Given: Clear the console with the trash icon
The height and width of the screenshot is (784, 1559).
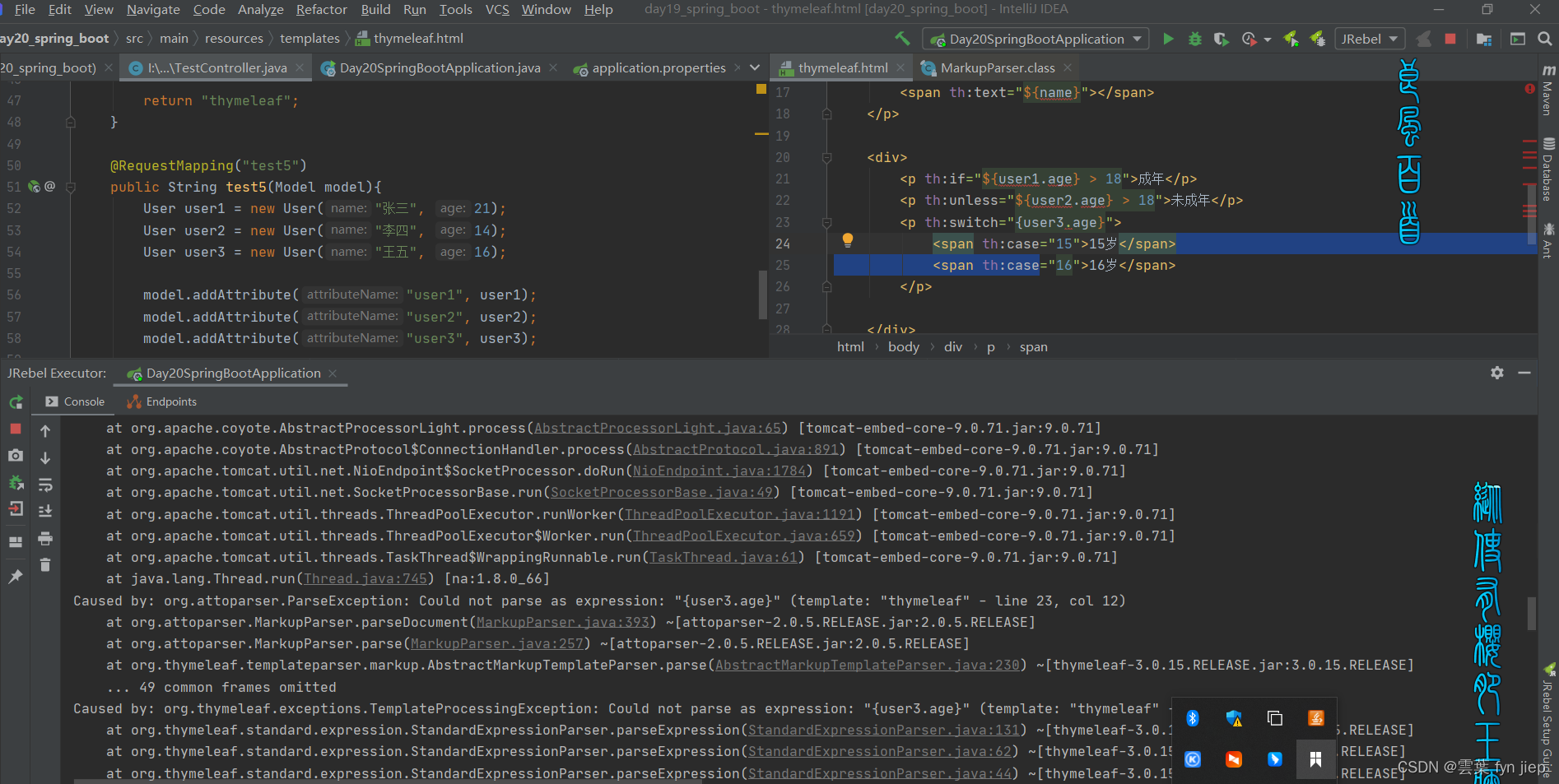Looking at the screenshot, I should tap(45, 564).
